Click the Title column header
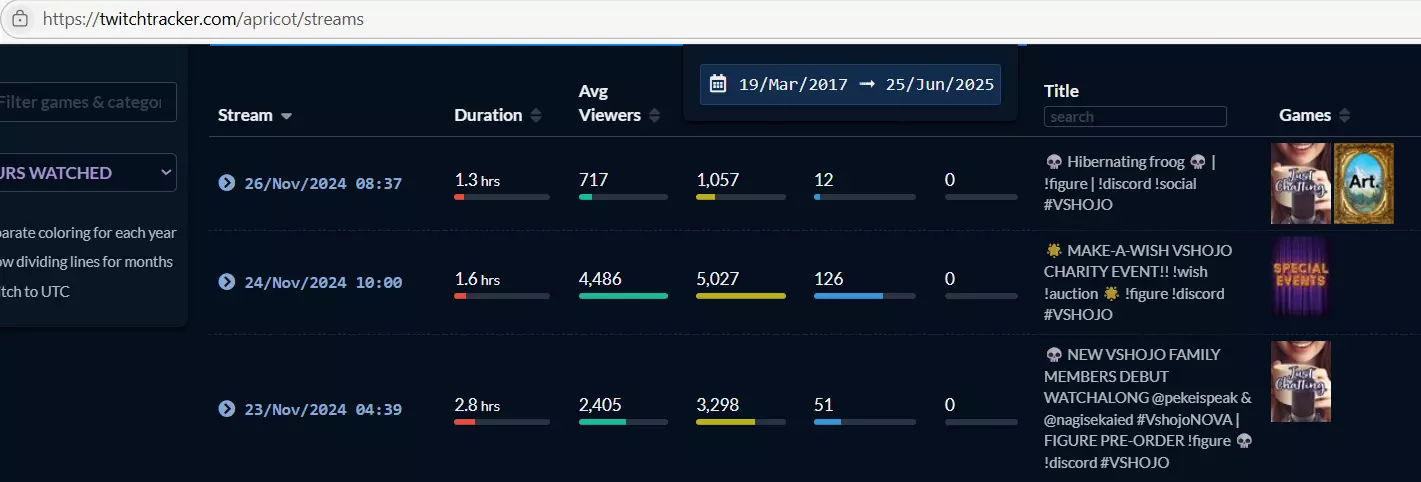The image size is (1421, 482). click(x=1061, y=91)
